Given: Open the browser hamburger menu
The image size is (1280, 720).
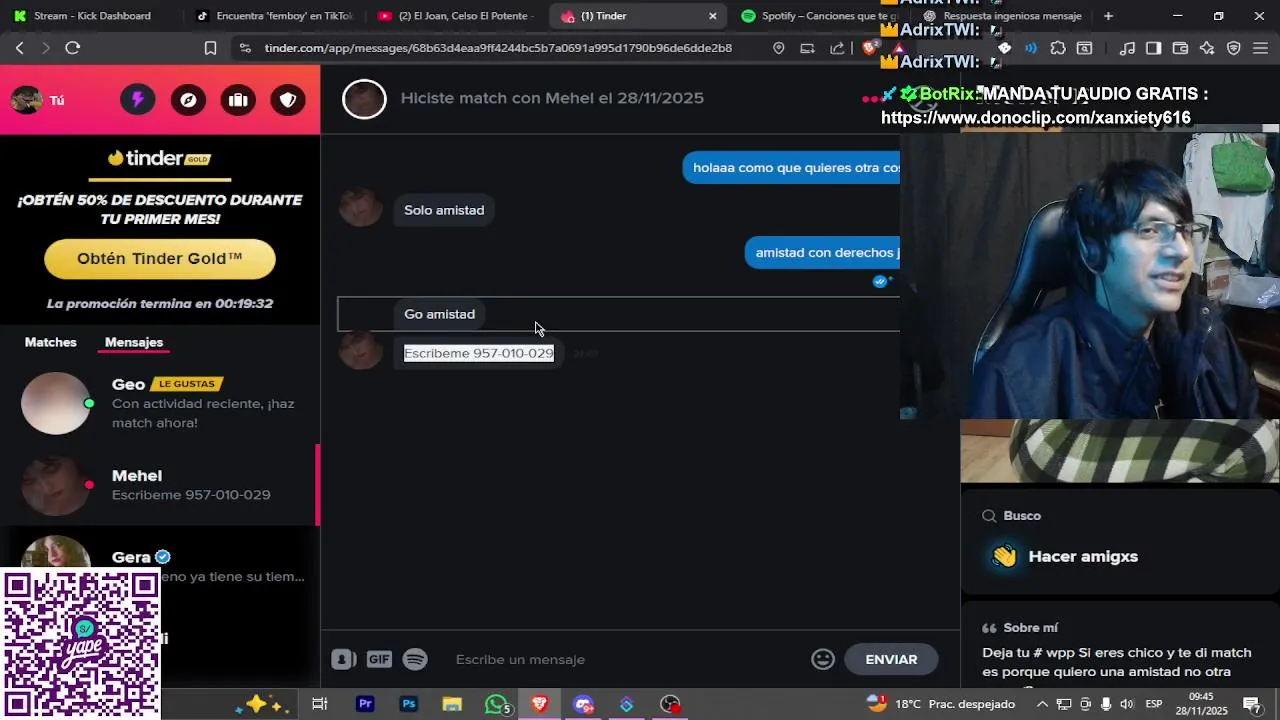Looking at the screenshot, I should [1260, 48].
